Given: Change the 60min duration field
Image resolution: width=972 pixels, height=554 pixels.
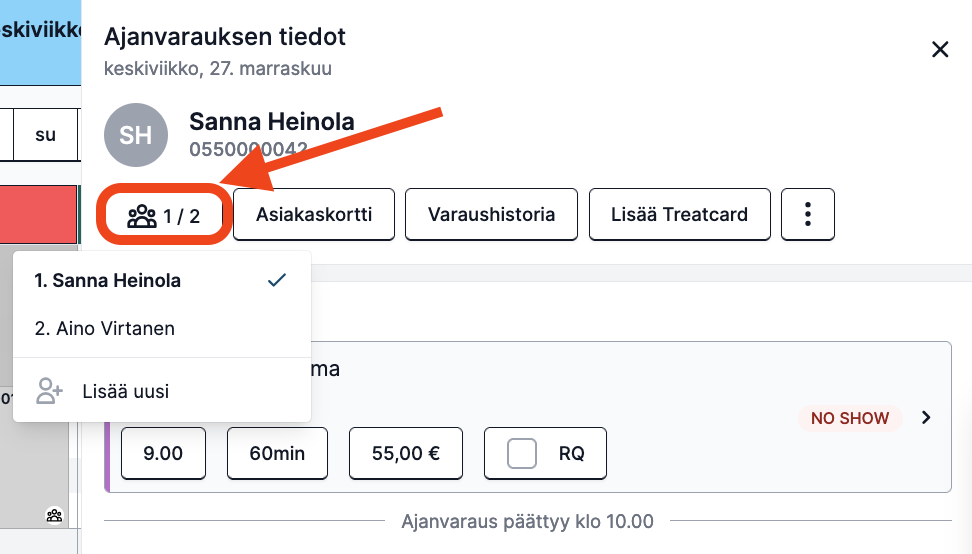Looking at the screenshot, I should 277,453.
